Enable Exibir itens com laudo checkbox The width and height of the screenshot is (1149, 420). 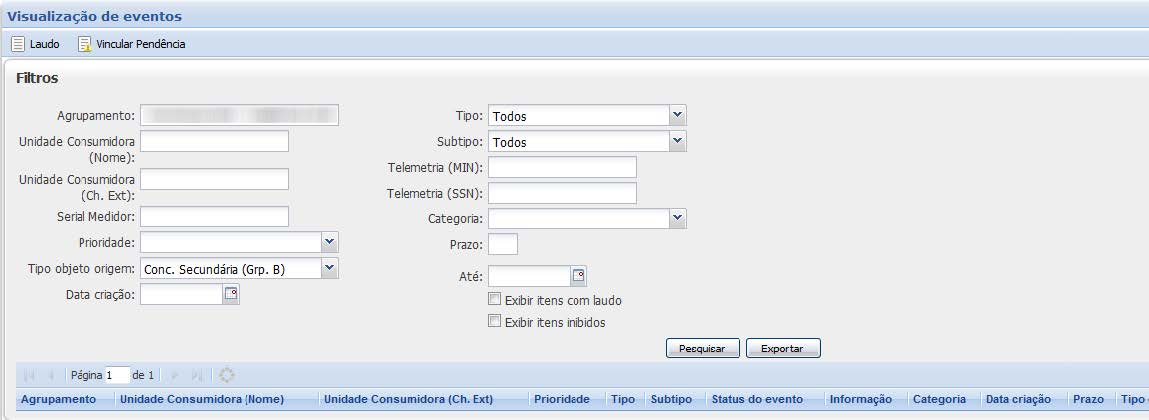coord(494,299)
